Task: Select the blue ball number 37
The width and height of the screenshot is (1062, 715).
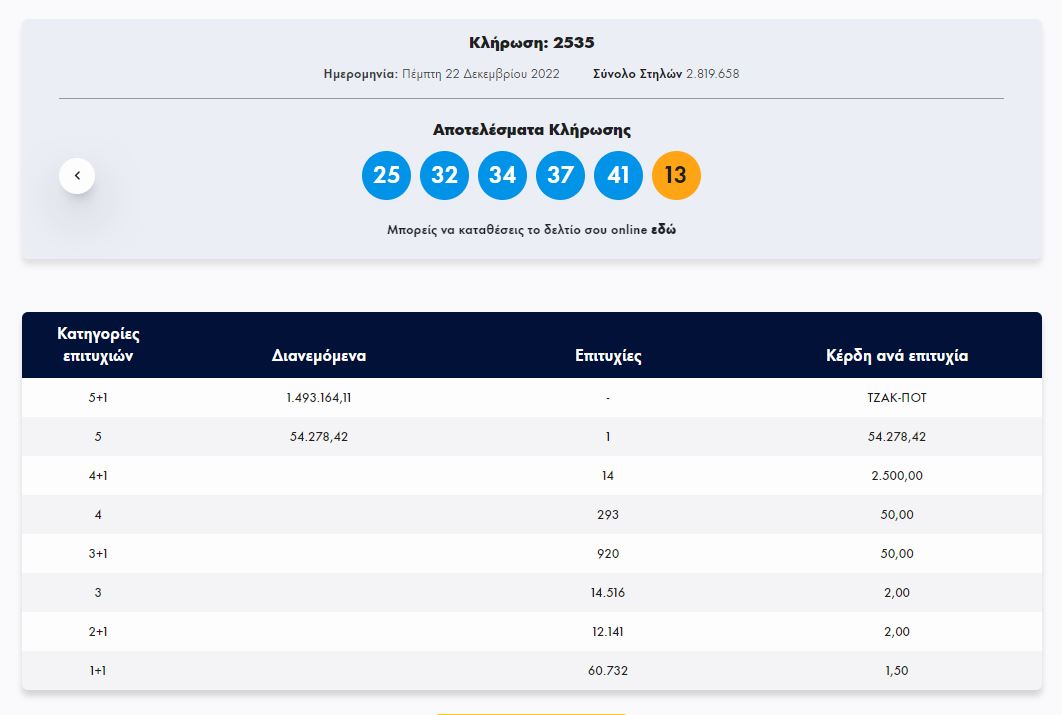Action: [560, 176]
